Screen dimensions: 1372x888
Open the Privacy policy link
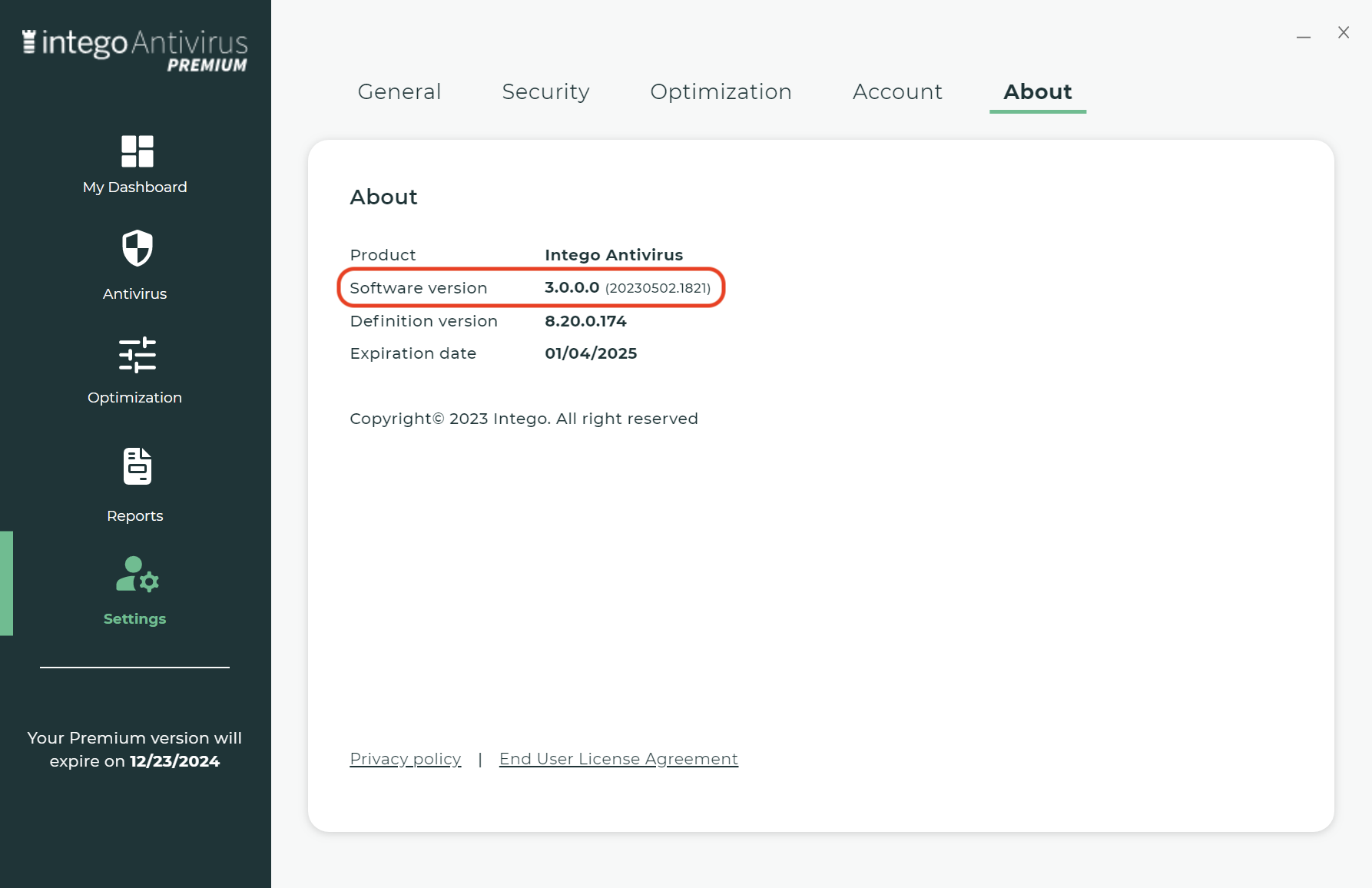click(406, 759)
